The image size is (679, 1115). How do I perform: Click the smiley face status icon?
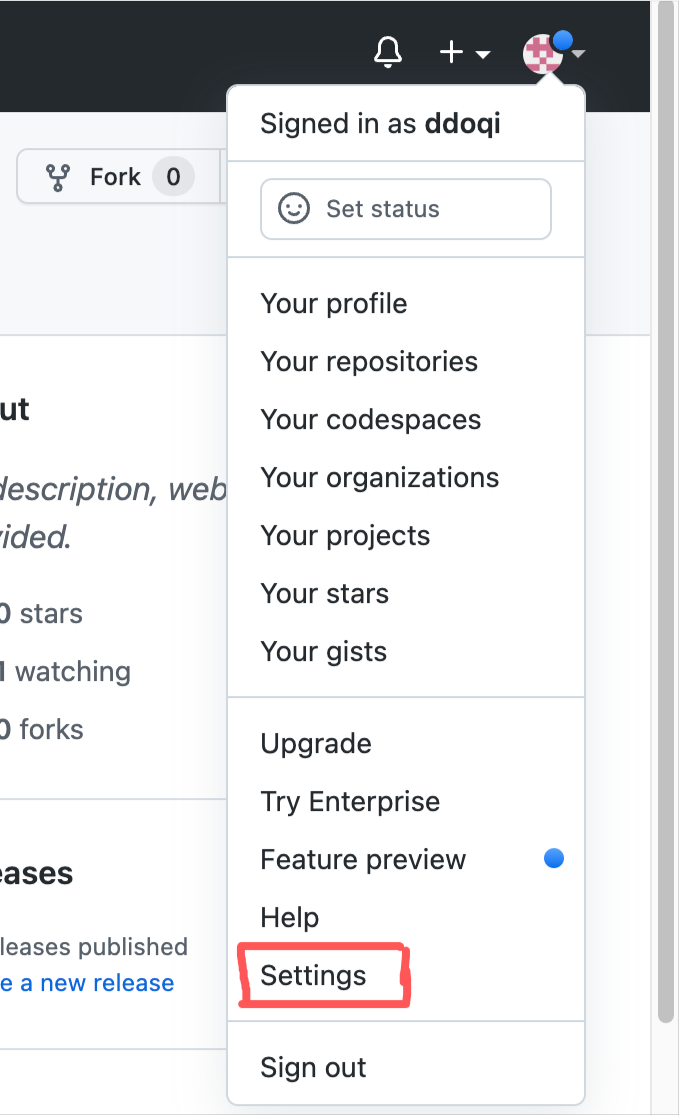click(x=293, y=209)
